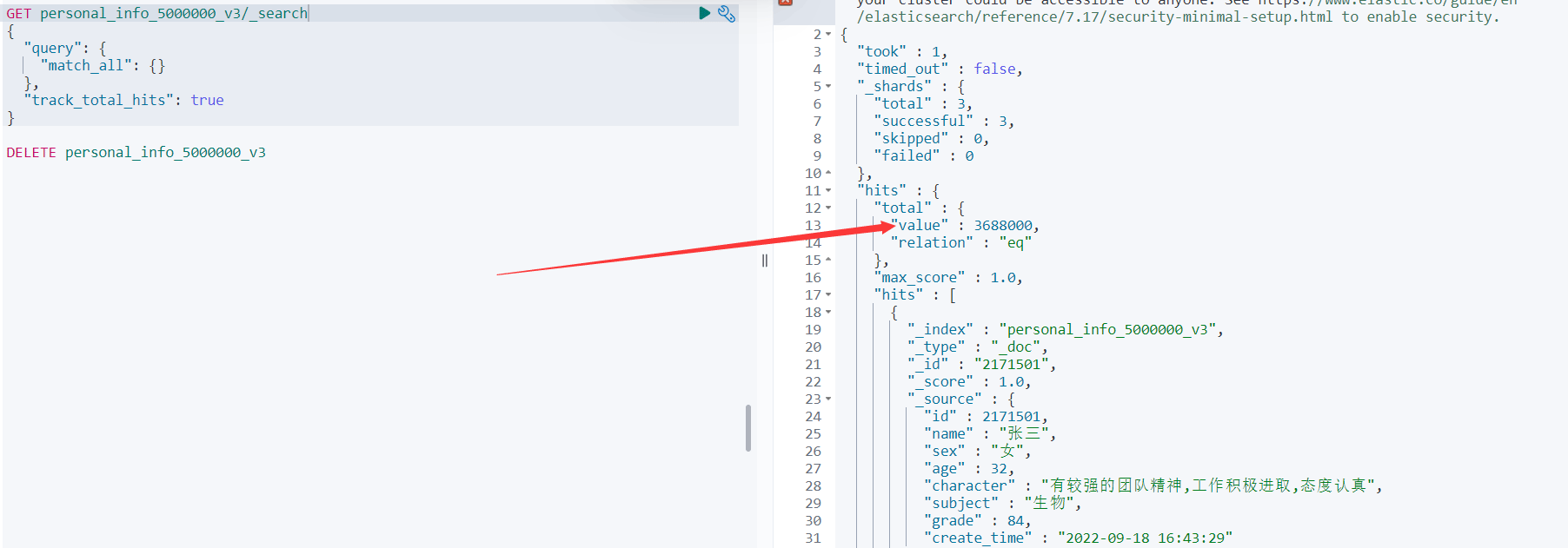Collapse the "_shards" block at line 5
Viewport: 1568px width, 548px height.
point(828,87)
